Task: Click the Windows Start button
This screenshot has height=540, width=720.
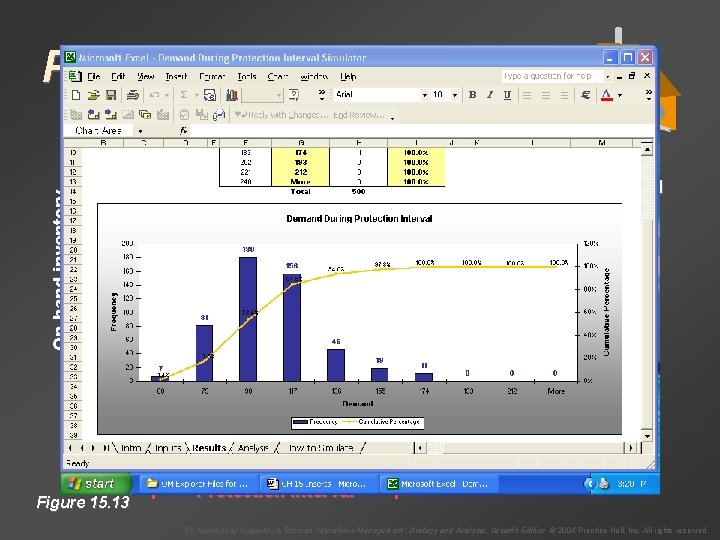Action: [x=96, y=484]
